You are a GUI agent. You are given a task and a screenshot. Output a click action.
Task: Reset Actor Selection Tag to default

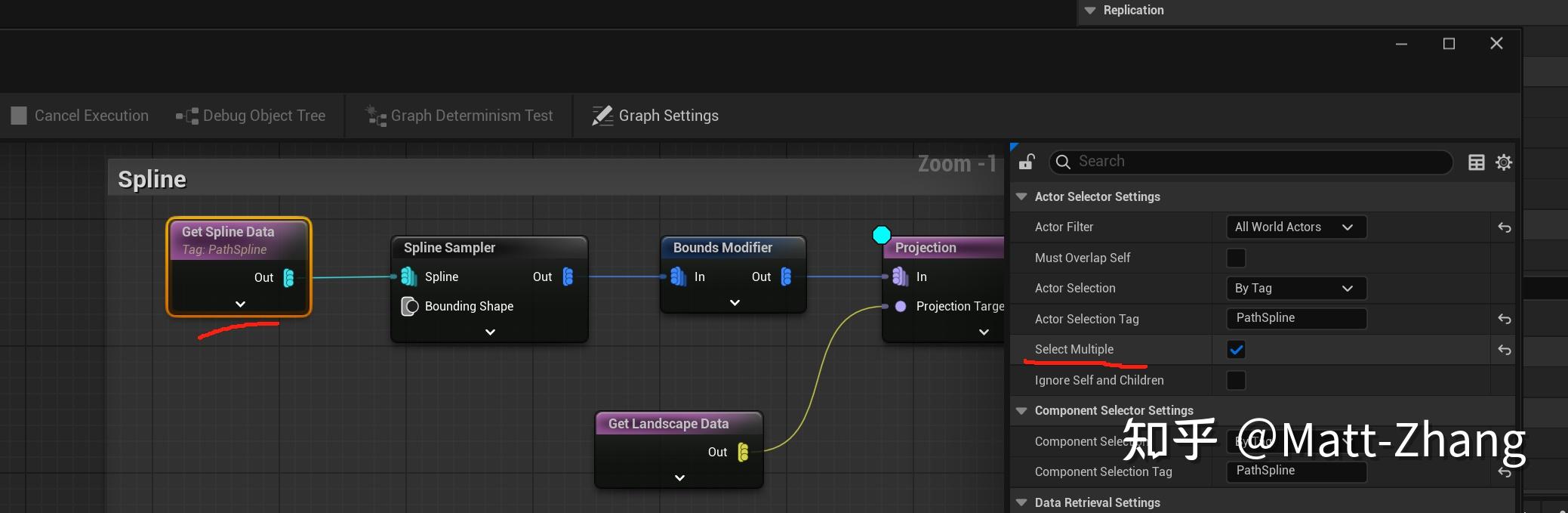tap(1504, 319)
